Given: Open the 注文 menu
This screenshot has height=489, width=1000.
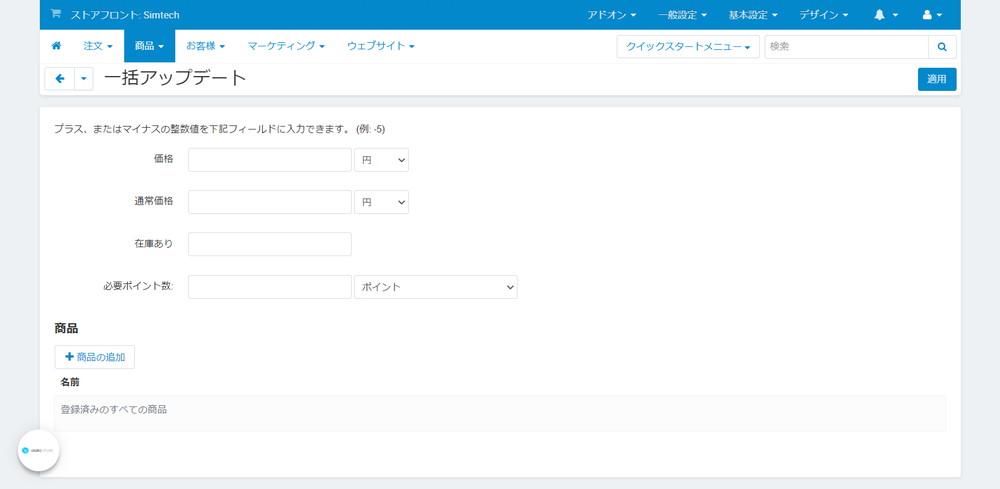Looking at the screenshot, I should coord(98,46).
